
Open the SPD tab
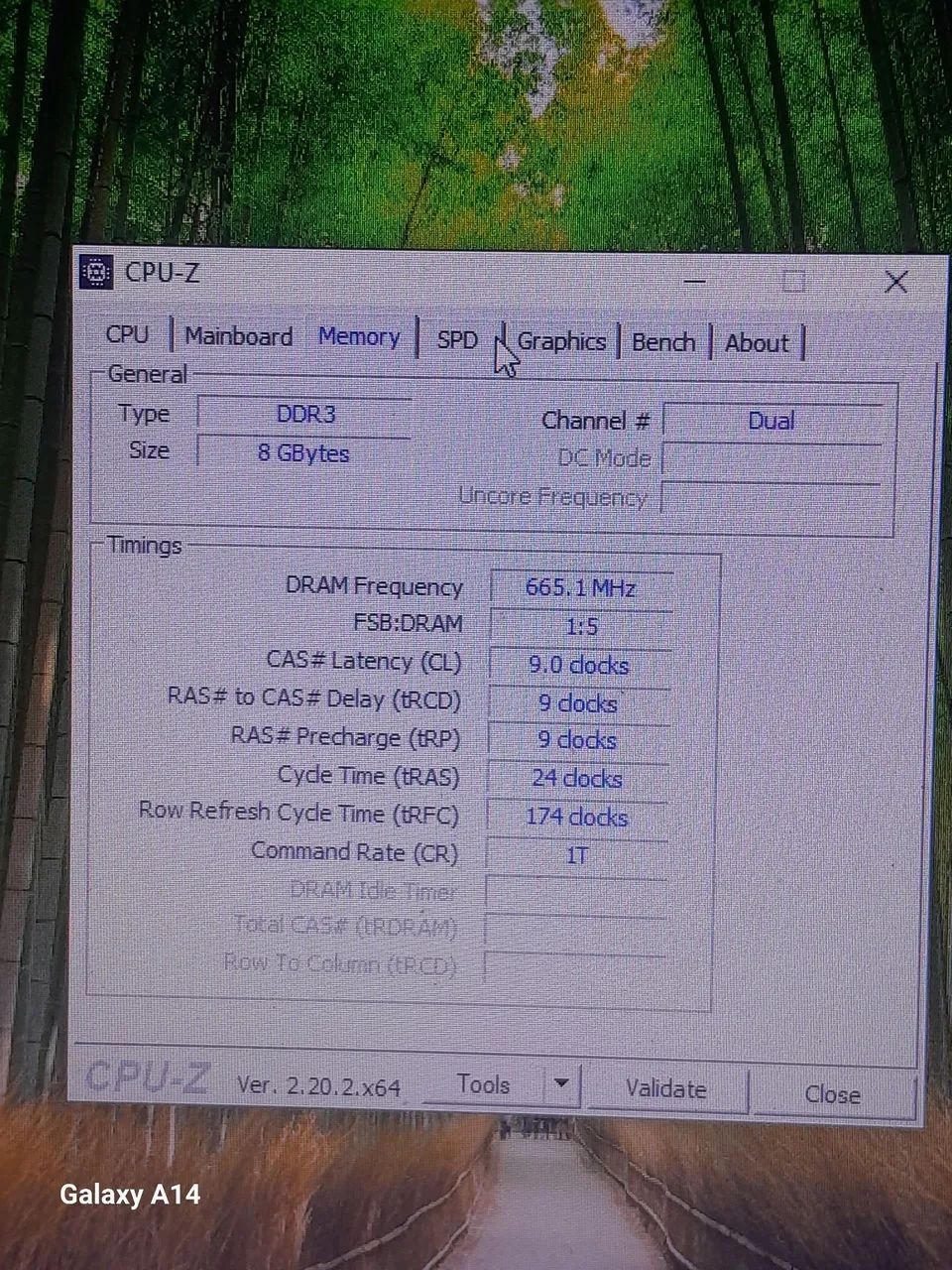point(457,339)
